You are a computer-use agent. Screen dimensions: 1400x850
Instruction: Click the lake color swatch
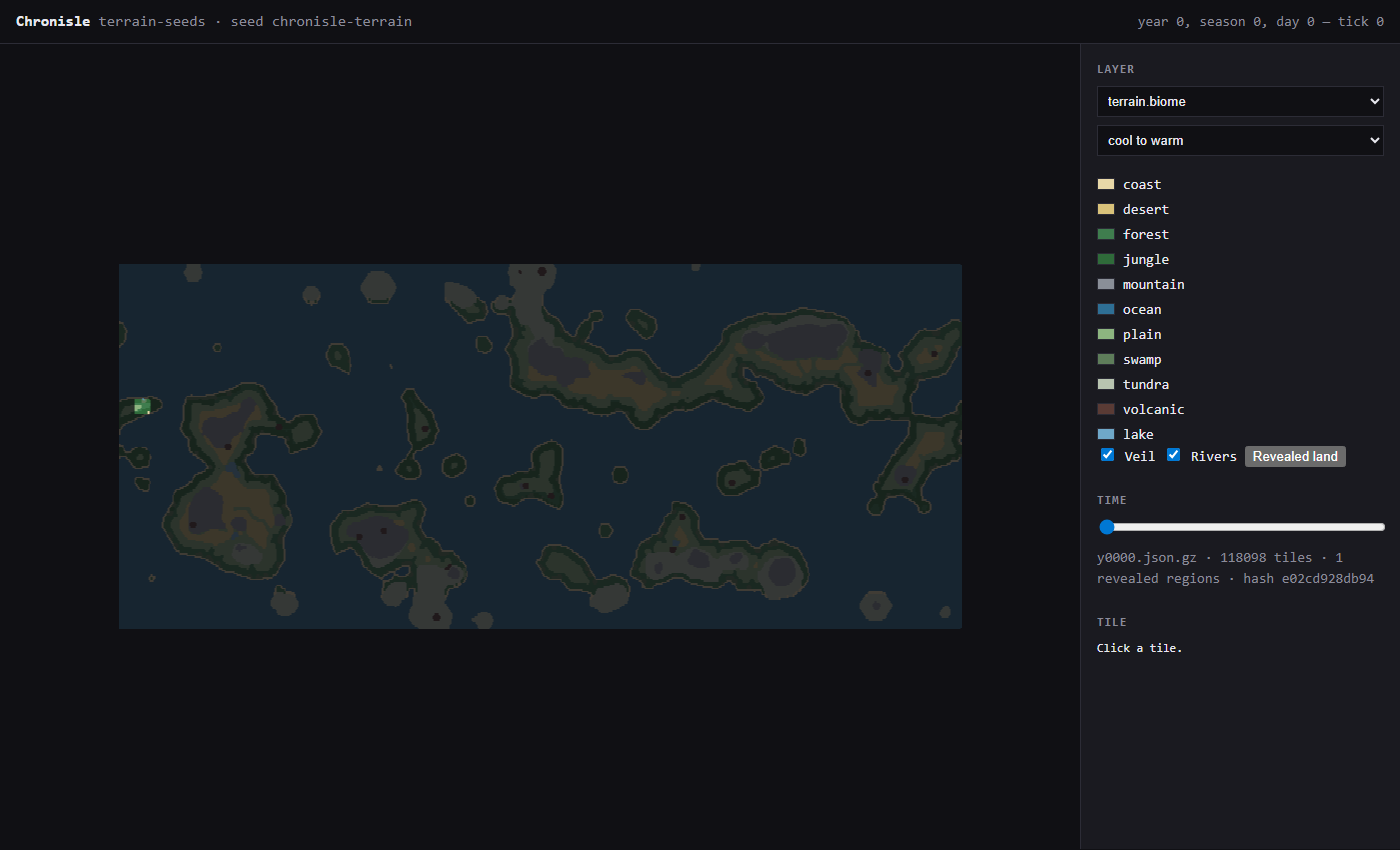coord(1106,434)
